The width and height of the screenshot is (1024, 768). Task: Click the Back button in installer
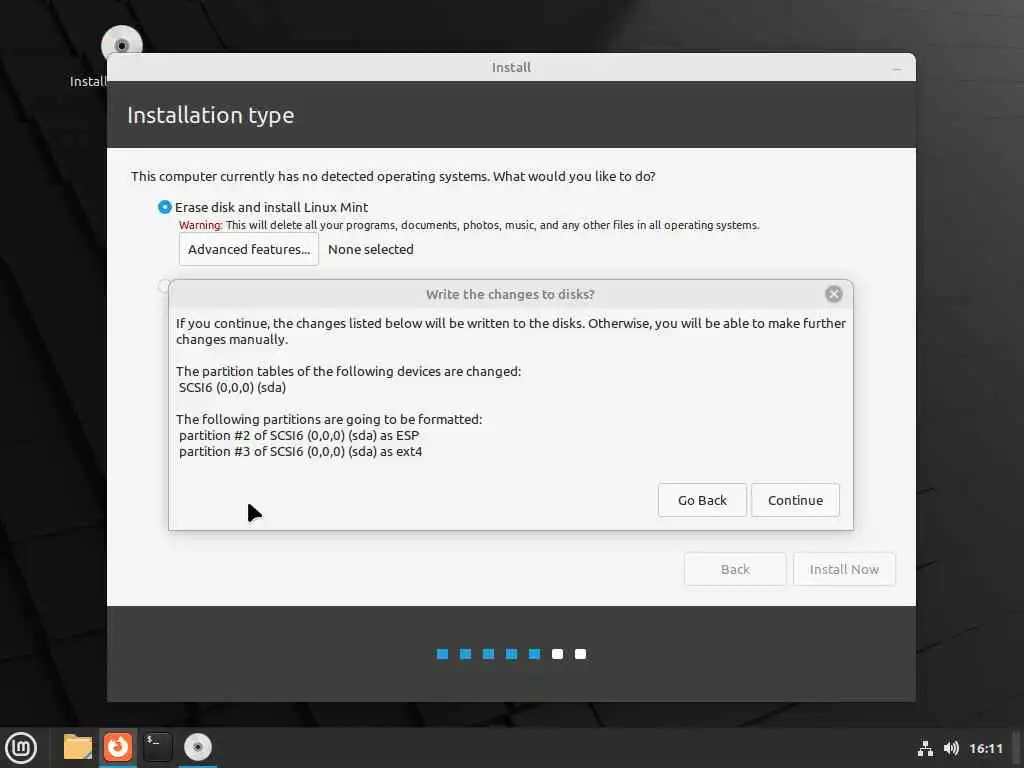click(x=735, y=569)
